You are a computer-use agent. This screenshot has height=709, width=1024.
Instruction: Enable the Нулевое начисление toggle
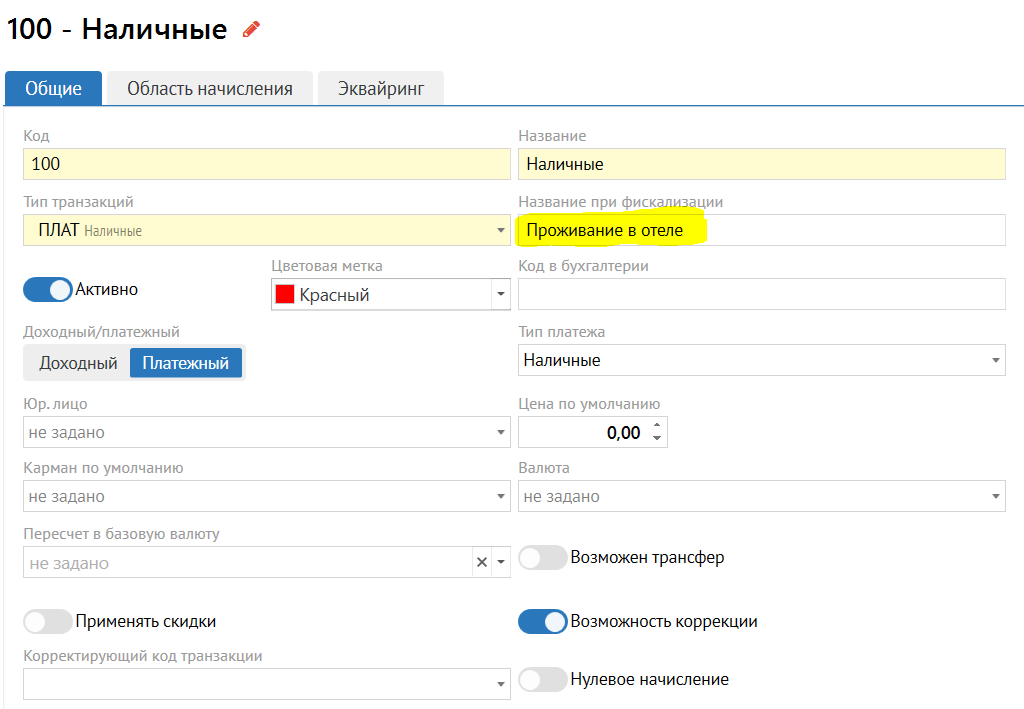[543, 680]
